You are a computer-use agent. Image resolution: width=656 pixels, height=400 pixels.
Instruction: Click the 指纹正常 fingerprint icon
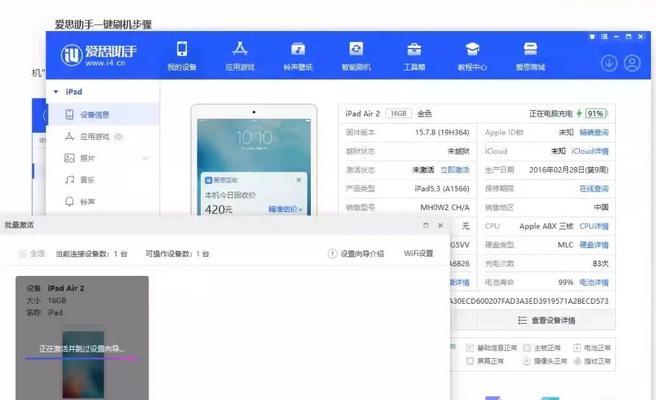577,361
